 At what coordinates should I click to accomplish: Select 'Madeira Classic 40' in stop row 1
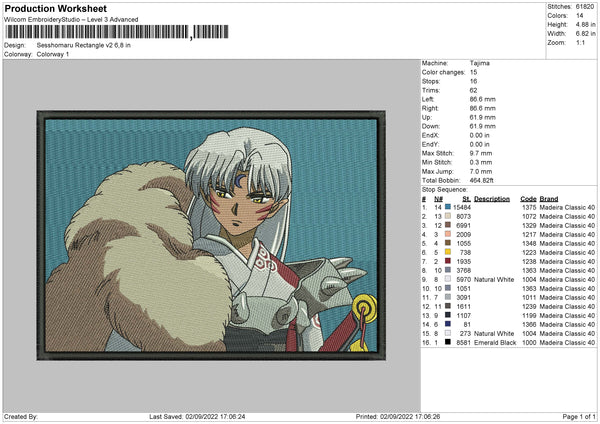[x=567, y=207]
